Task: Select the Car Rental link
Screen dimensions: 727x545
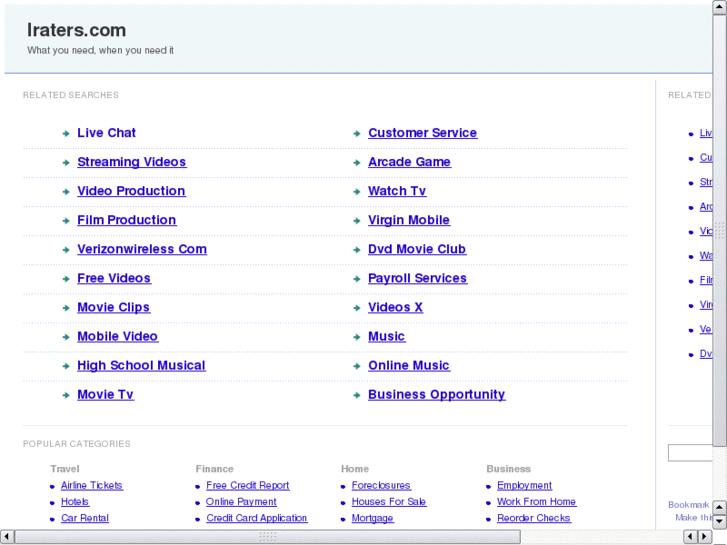Action: 85,518
